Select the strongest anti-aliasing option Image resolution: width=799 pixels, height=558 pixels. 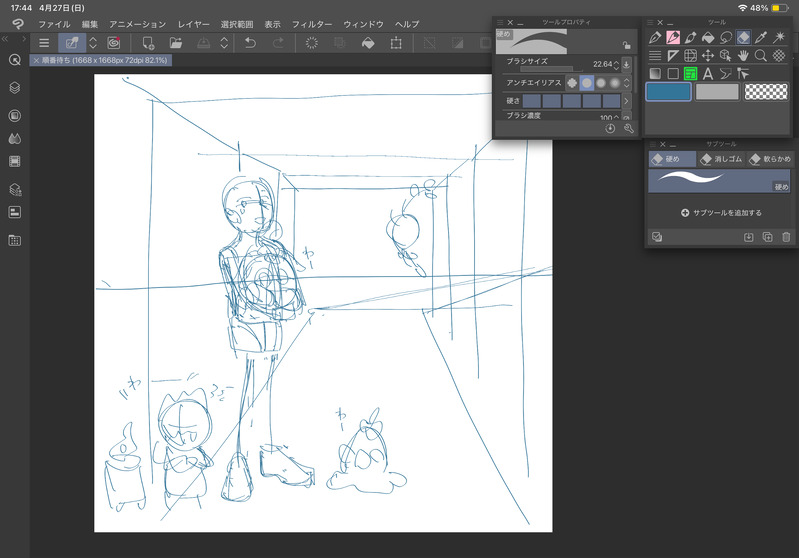coord(615,83)
